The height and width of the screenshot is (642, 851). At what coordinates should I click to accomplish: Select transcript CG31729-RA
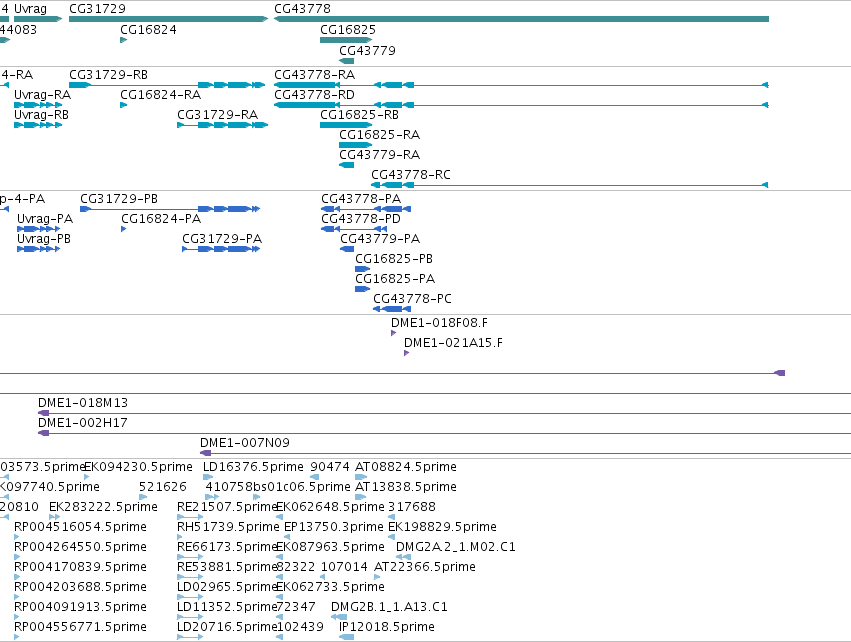(223, 125)
